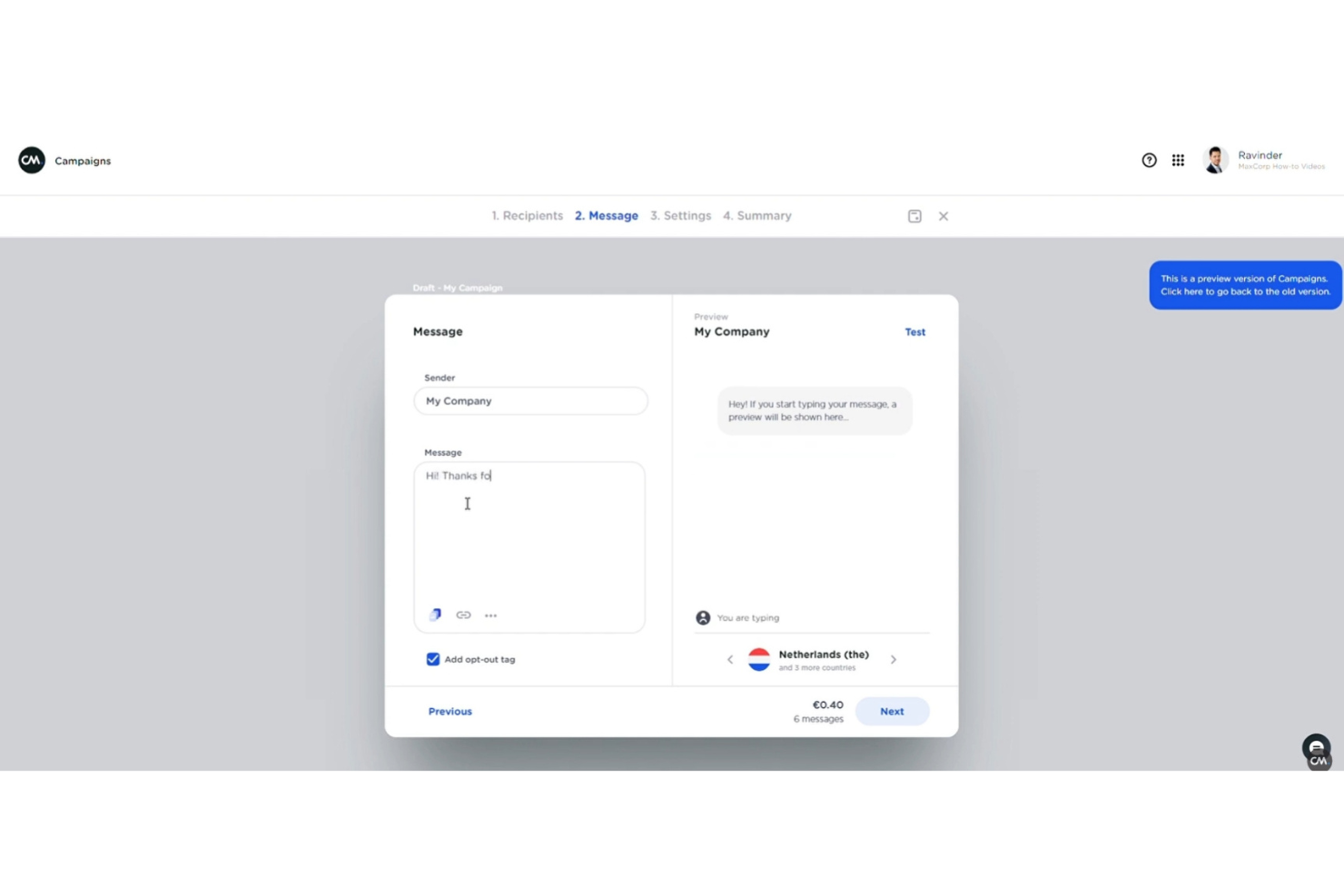Go to the Recipients step
This screenshot has height=896, width=1344.
527,215
